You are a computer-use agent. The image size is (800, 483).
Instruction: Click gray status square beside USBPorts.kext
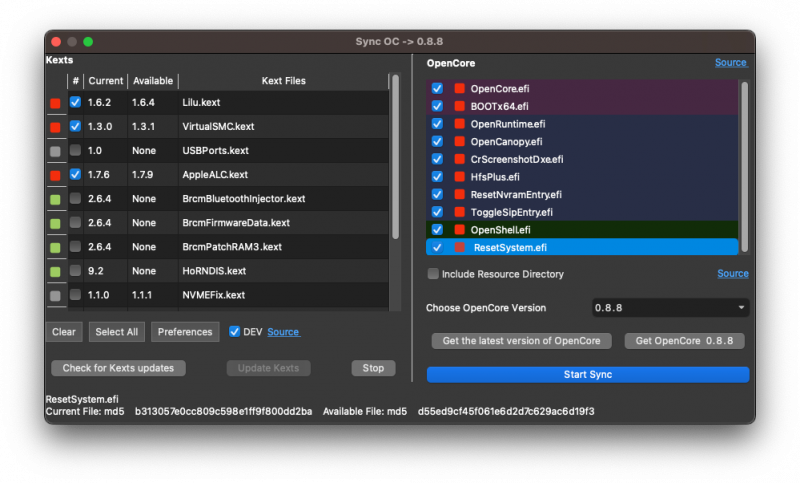55,151
